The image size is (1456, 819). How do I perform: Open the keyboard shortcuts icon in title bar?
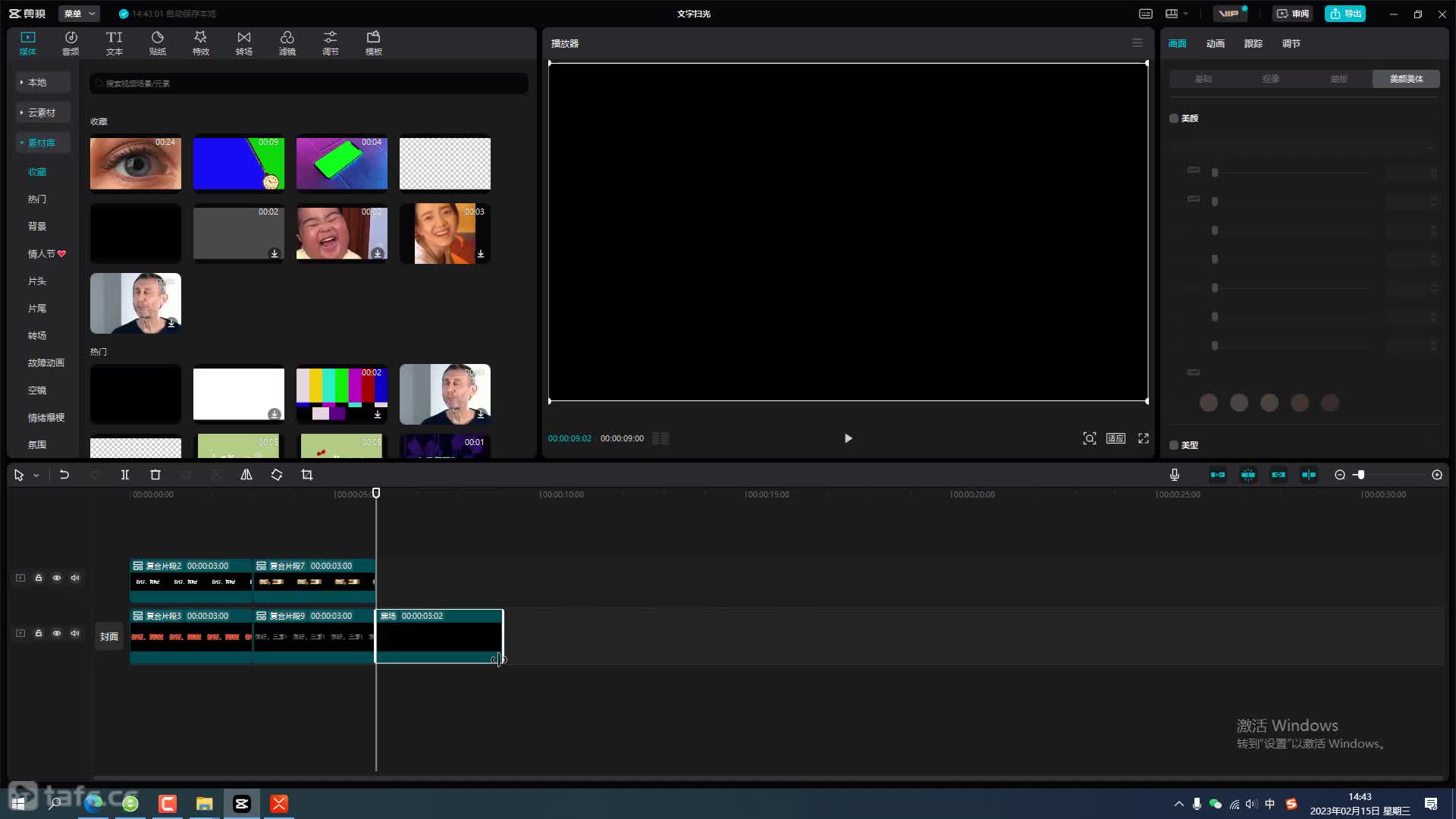click(1146, 14)
